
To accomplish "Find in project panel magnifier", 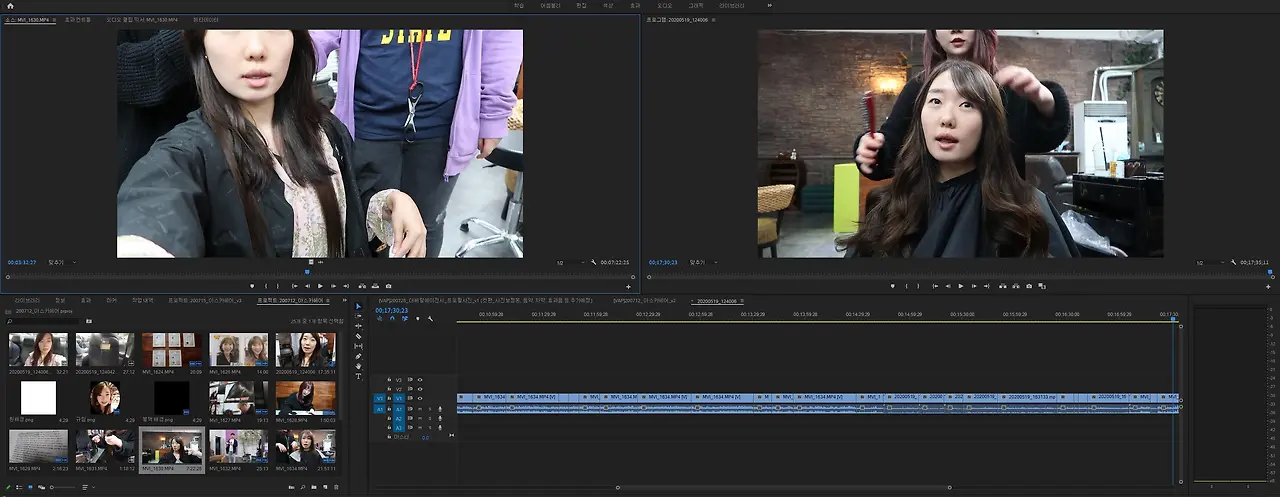I will click(x=302, y=487).
